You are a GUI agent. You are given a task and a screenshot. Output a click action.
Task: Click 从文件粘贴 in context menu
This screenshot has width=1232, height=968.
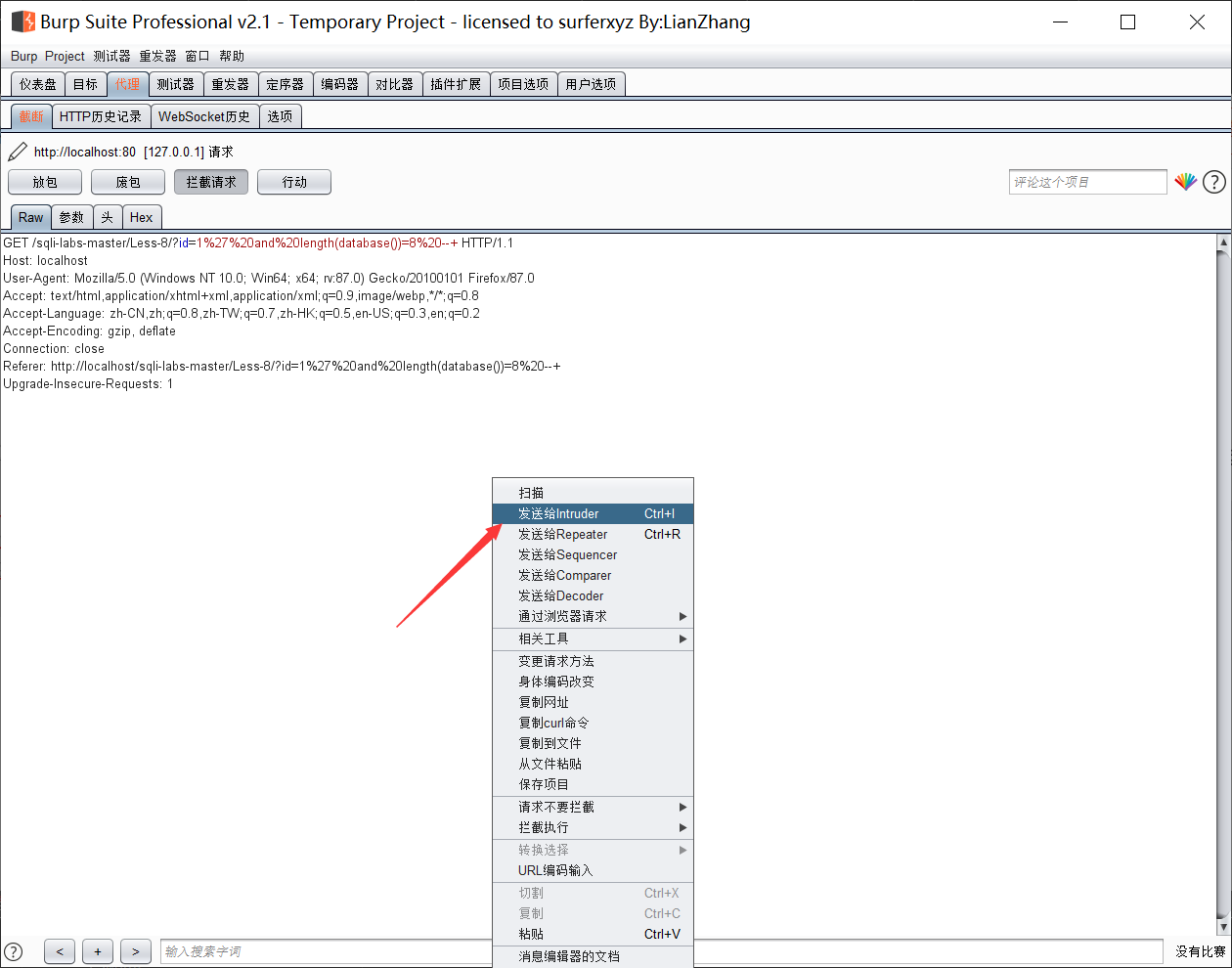pyautogui.click(x=593, y=764)
